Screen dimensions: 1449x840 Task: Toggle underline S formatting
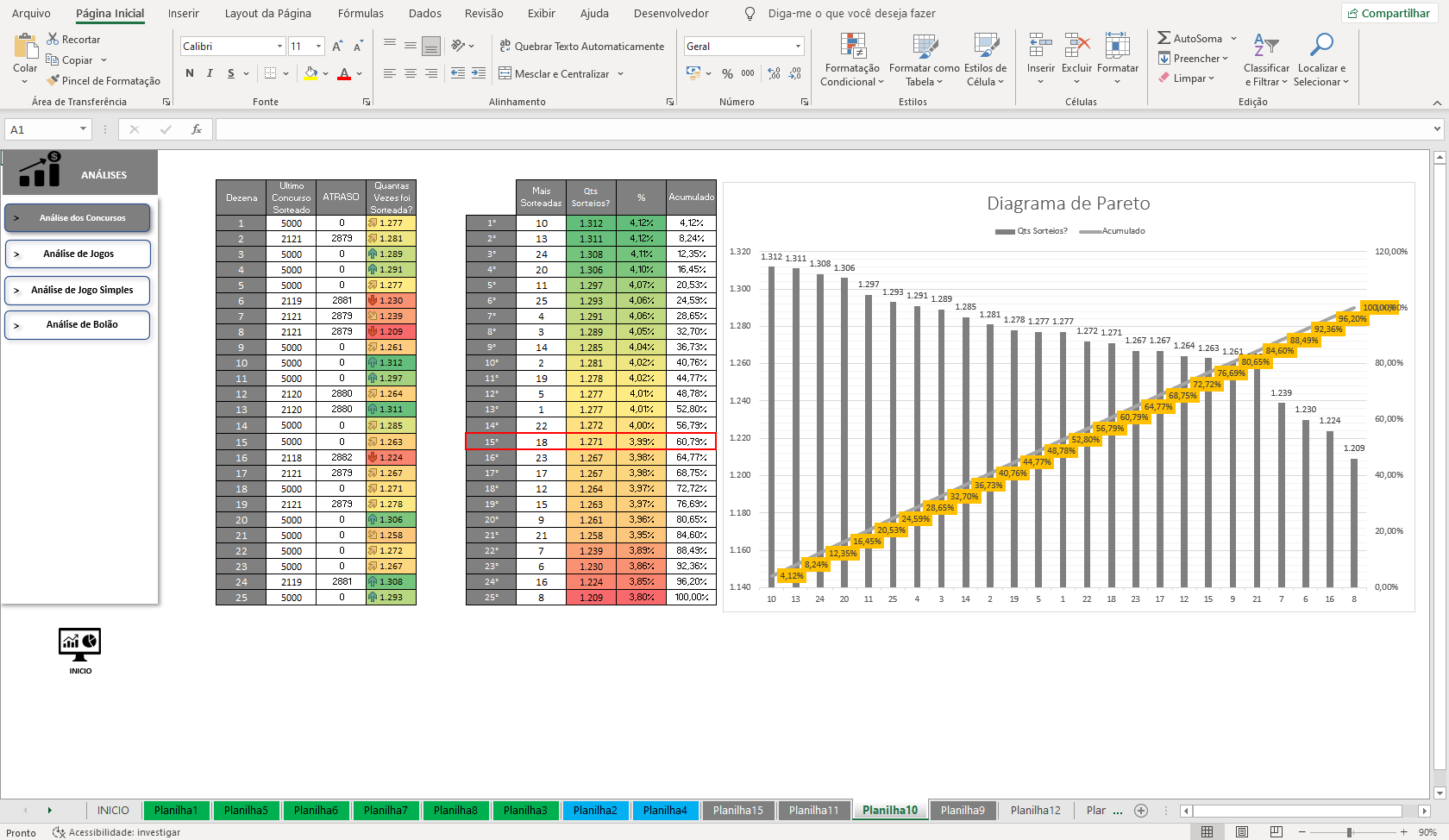coord(231,73)
